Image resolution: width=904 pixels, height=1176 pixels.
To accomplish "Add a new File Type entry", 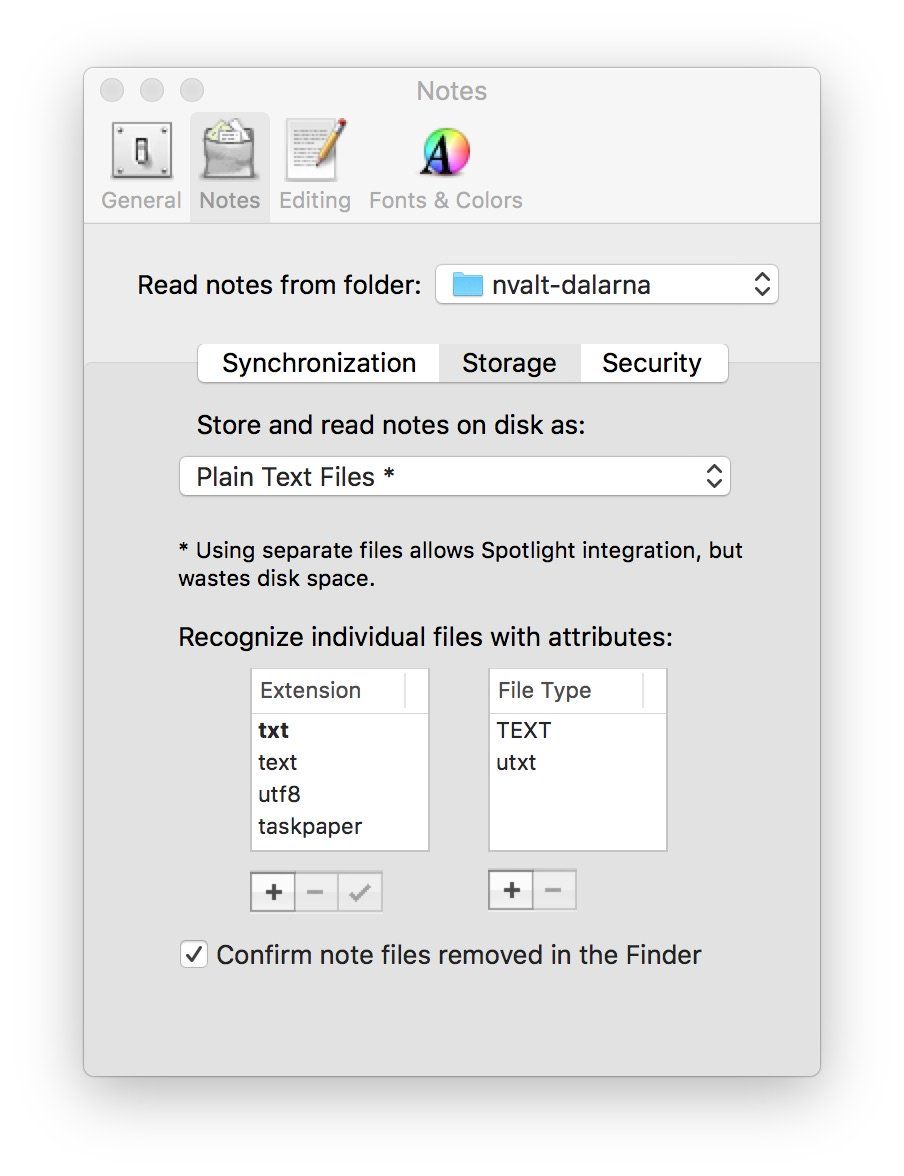I will pyautogui.click(x=511, y=890).
